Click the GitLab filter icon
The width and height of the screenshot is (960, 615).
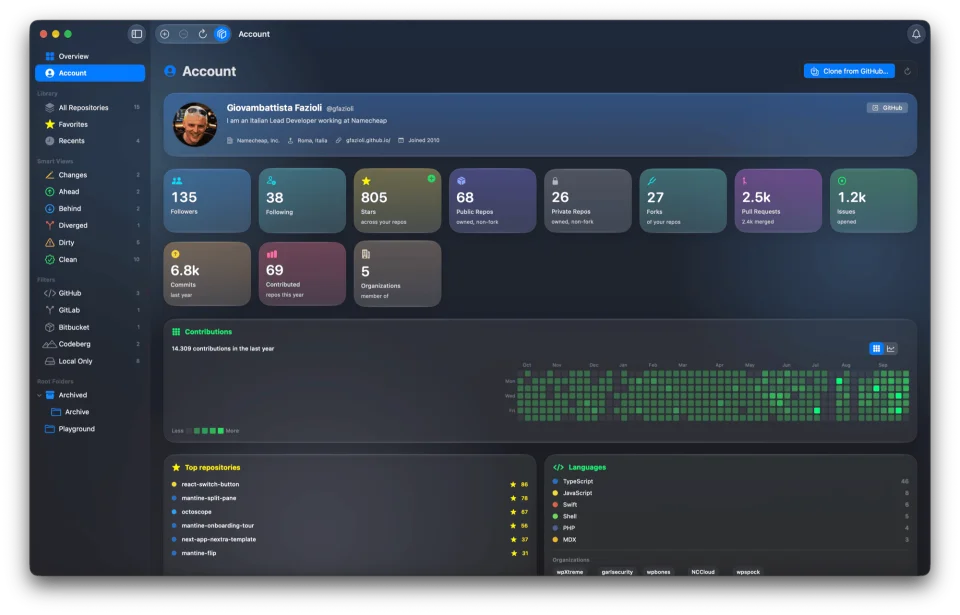point(50,310)
